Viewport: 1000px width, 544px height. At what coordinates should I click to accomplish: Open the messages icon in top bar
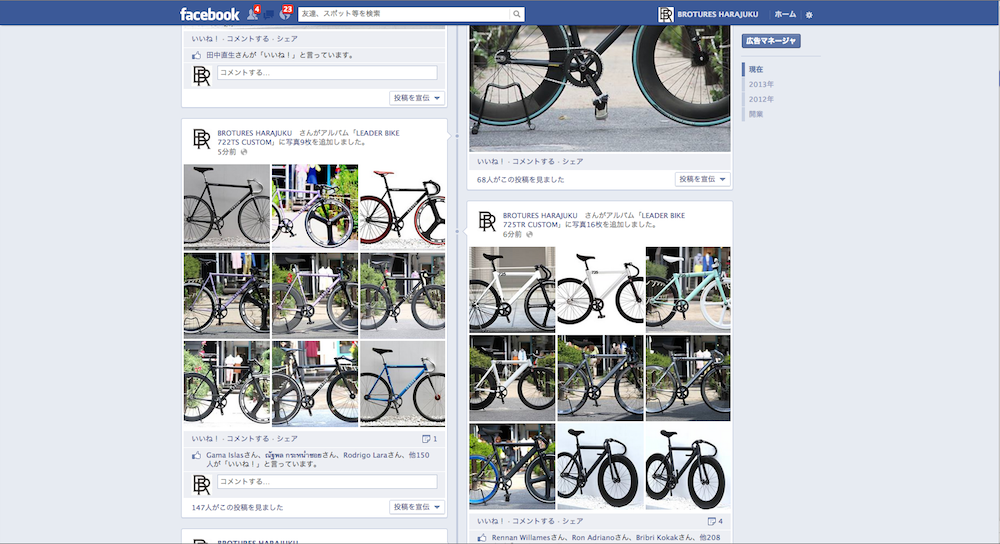268,15
